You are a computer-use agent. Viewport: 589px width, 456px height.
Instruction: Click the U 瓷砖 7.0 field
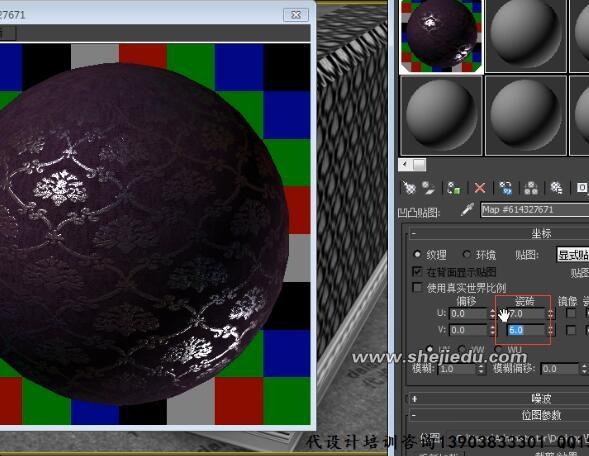[x=526, y=314]
